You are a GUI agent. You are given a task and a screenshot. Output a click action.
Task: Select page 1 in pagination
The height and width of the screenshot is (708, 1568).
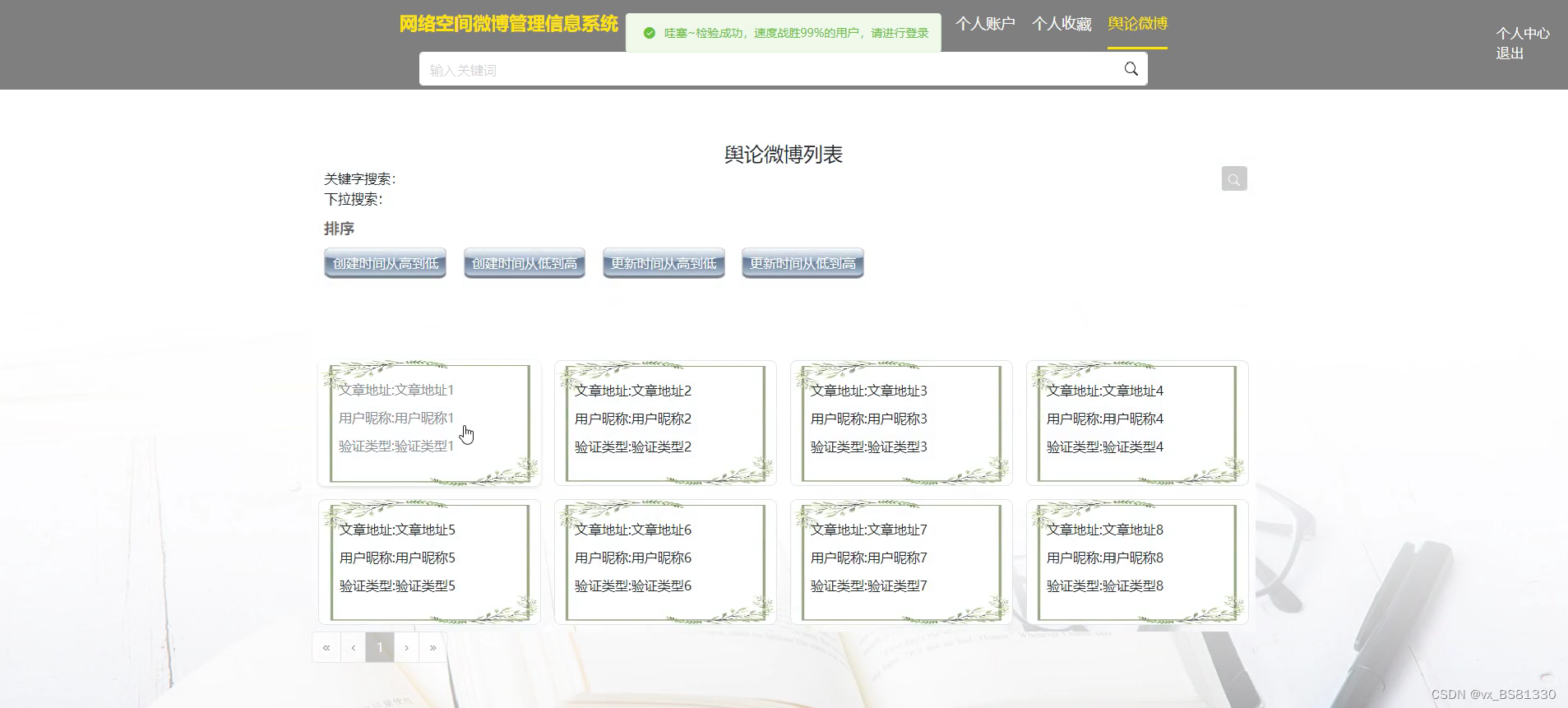380,647
